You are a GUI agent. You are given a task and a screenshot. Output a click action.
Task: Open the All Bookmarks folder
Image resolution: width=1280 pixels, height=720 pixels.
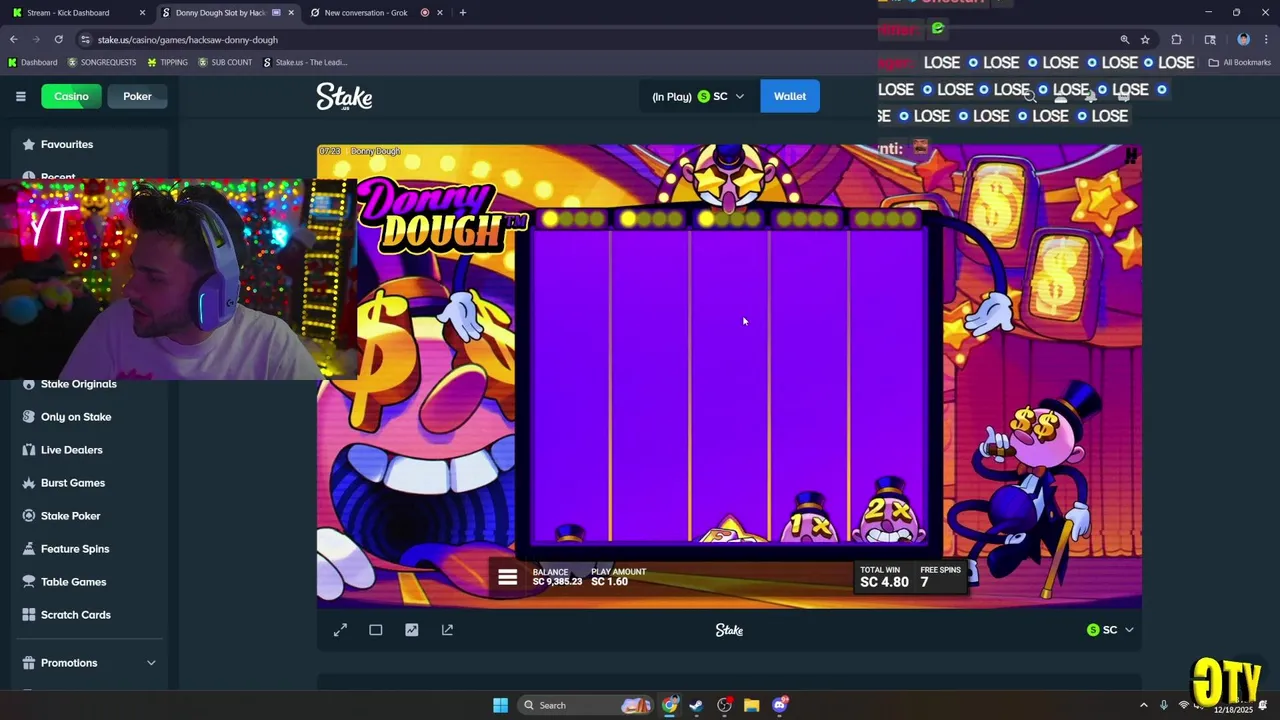pos(1240,62)
